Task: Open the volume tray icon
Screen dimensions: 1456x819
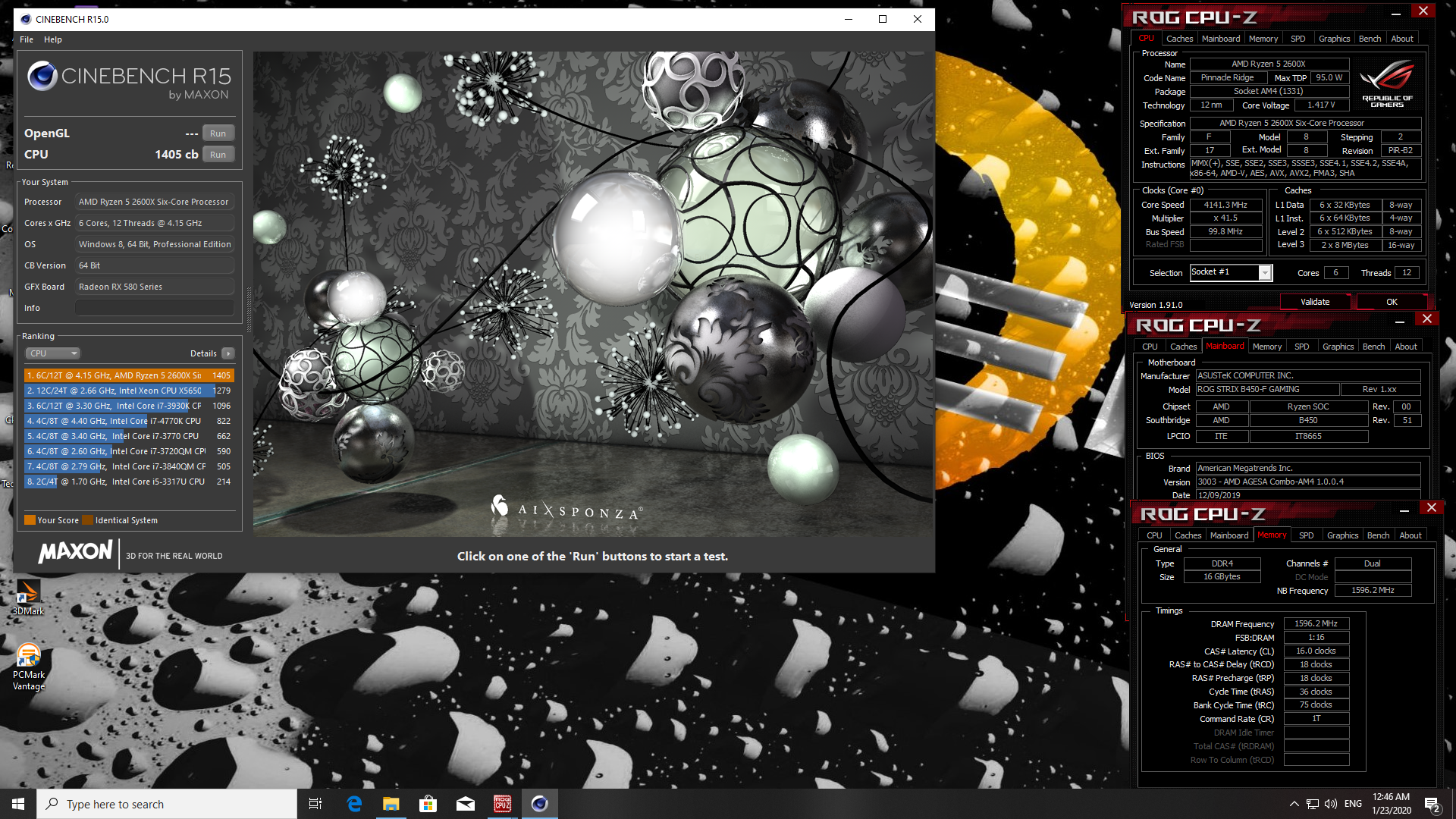Action: click(1331, 804)
